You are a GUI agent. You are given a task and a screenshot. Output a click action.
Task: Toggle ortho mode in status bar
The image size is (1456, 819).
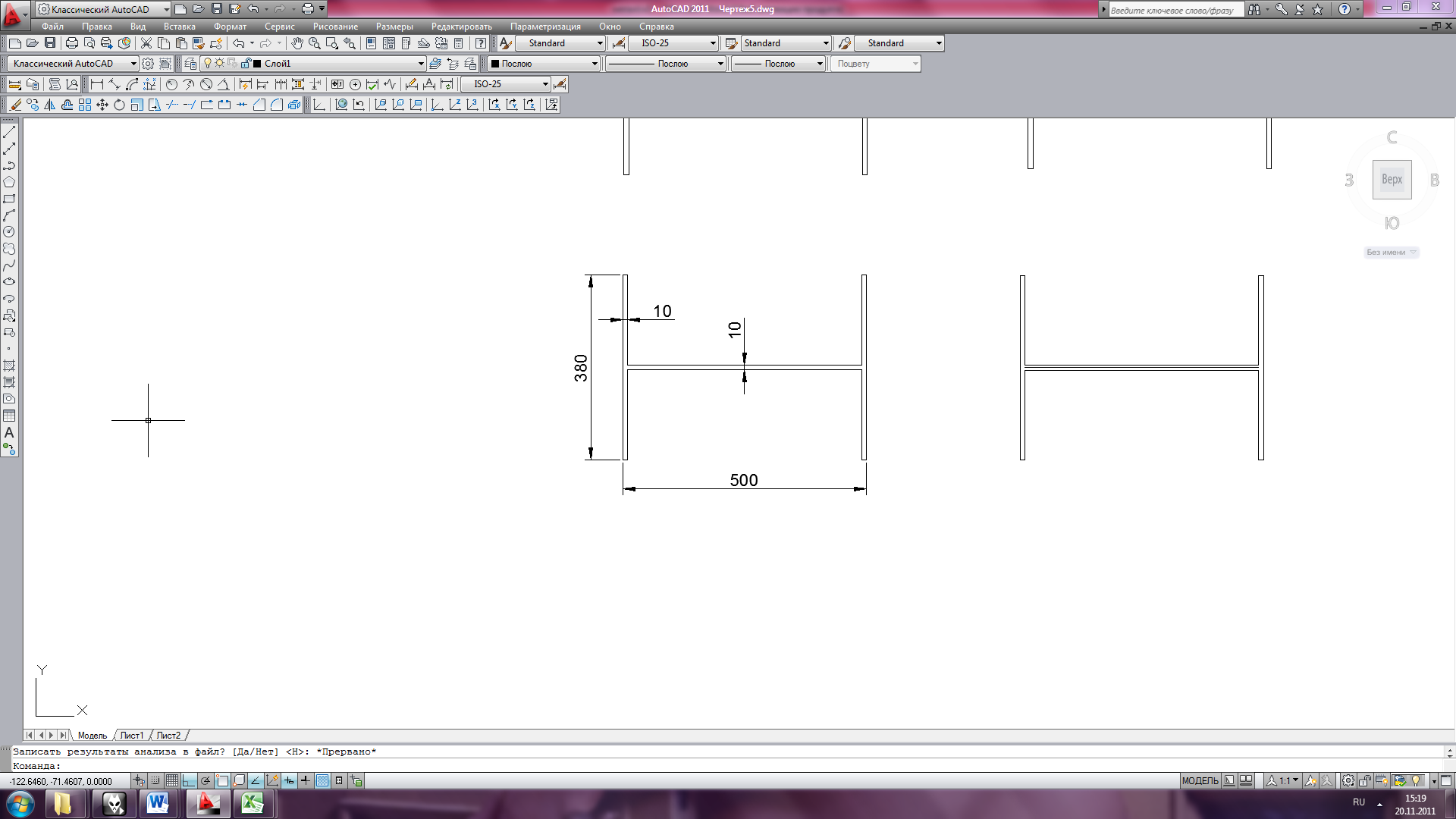coord(189,780)
